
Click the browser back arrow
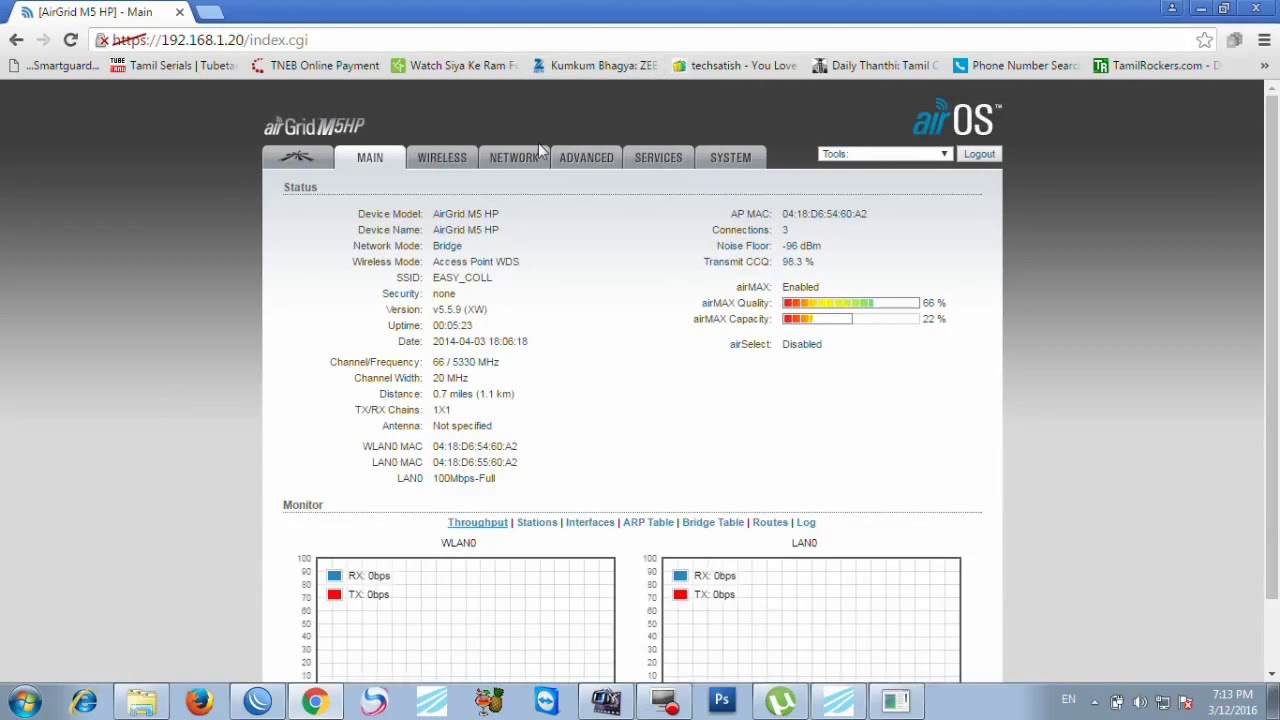(16, 40)
